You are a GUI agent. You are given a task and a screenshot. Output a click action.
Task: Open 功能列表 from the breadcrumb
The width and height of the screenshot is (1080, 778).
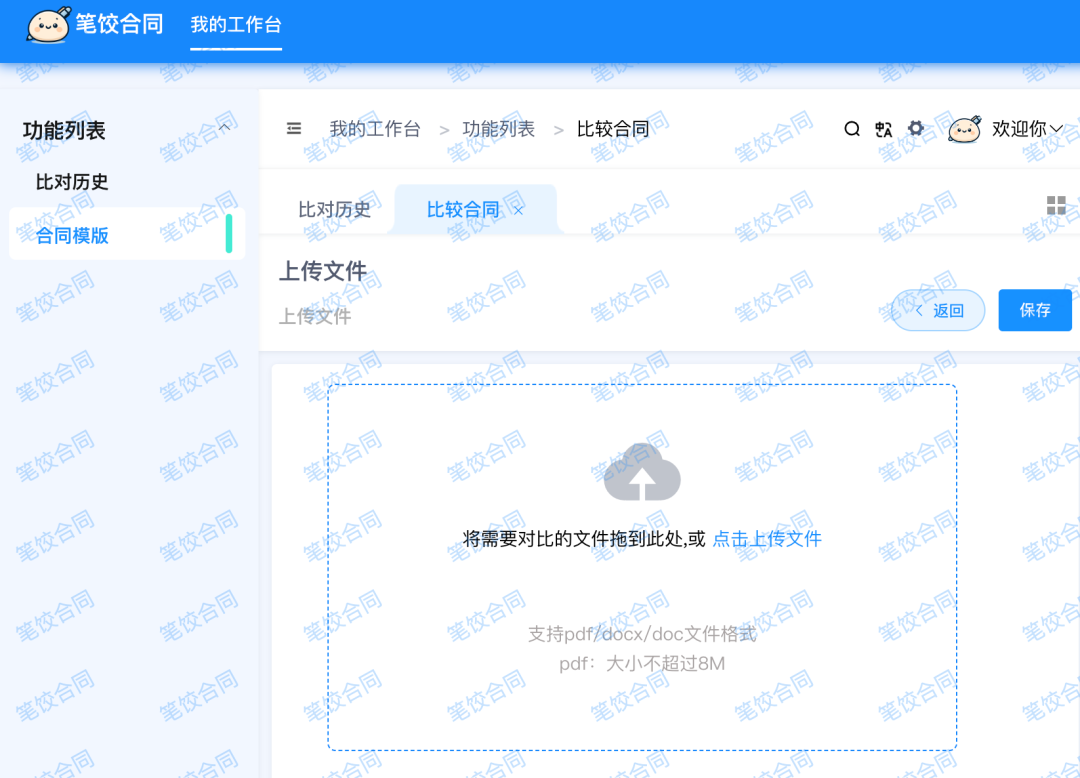498,128
